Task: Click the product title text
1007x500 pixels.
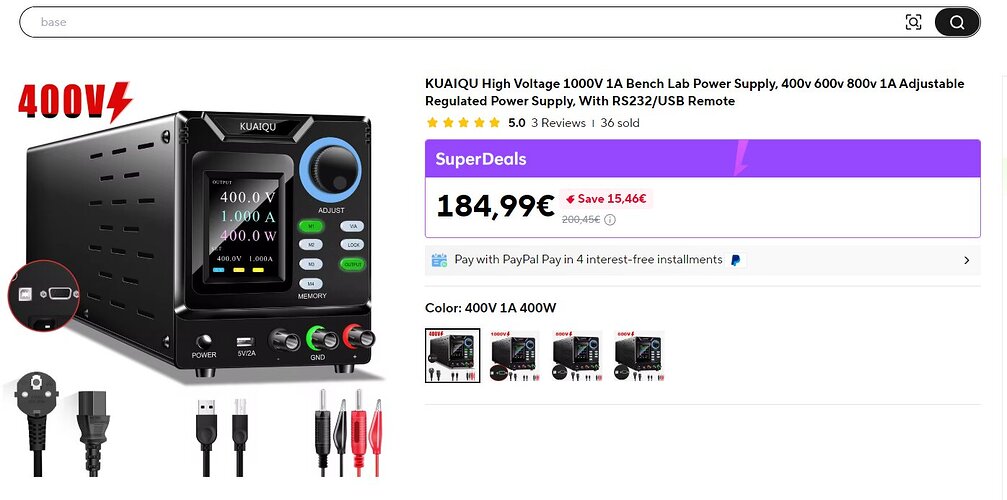Action: pyautogui.click(x=694, y=92)
